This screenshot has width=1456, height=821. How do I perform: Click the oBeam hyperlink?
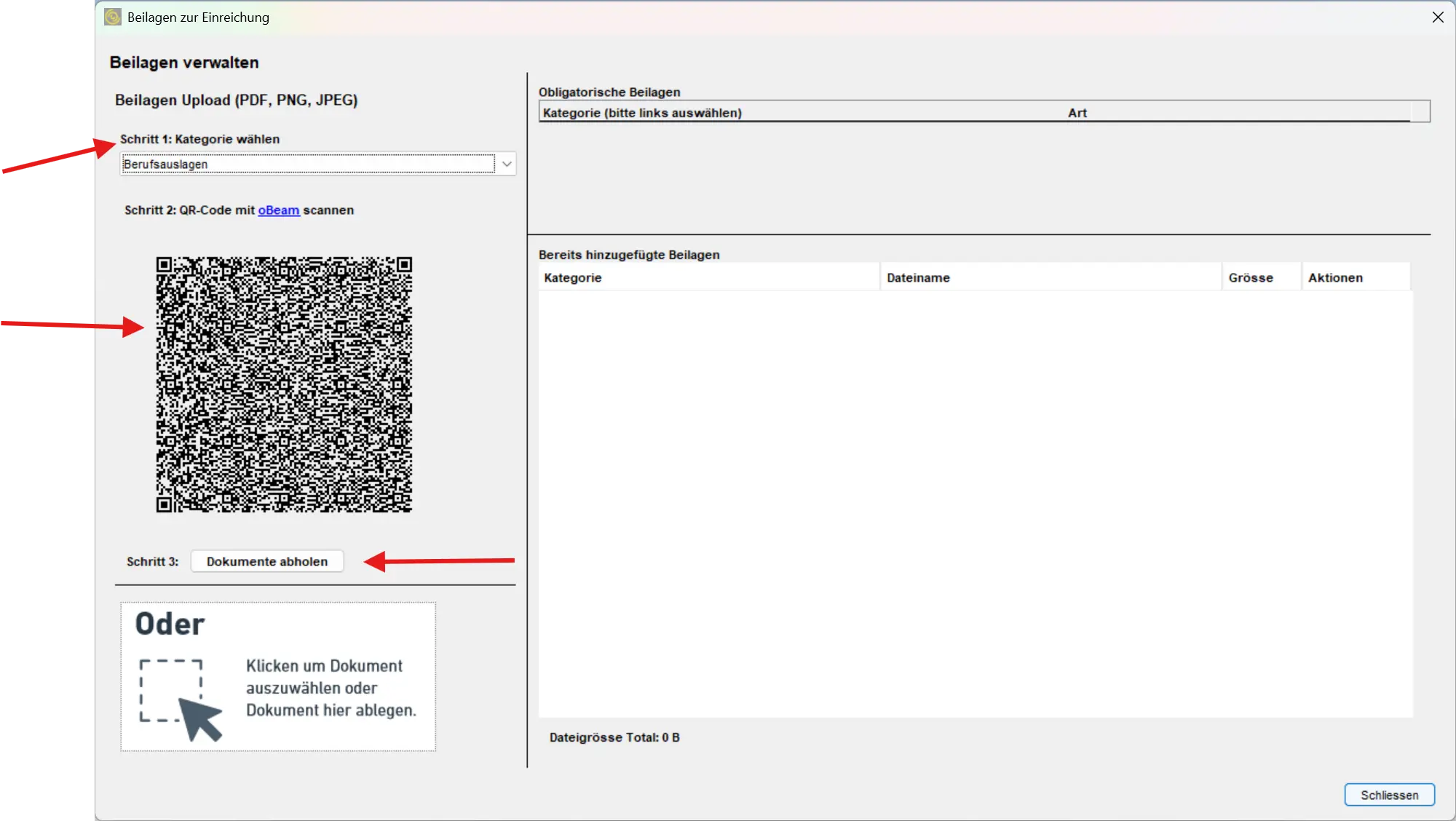tap(277, 210)
